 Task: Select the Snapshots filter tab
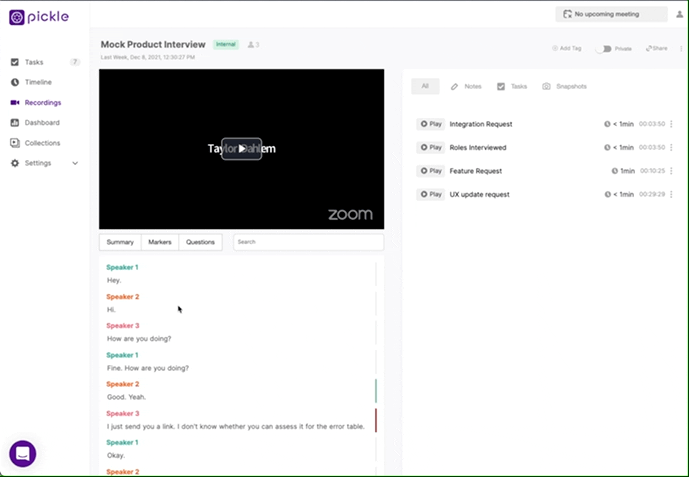[x=565, y=87]
